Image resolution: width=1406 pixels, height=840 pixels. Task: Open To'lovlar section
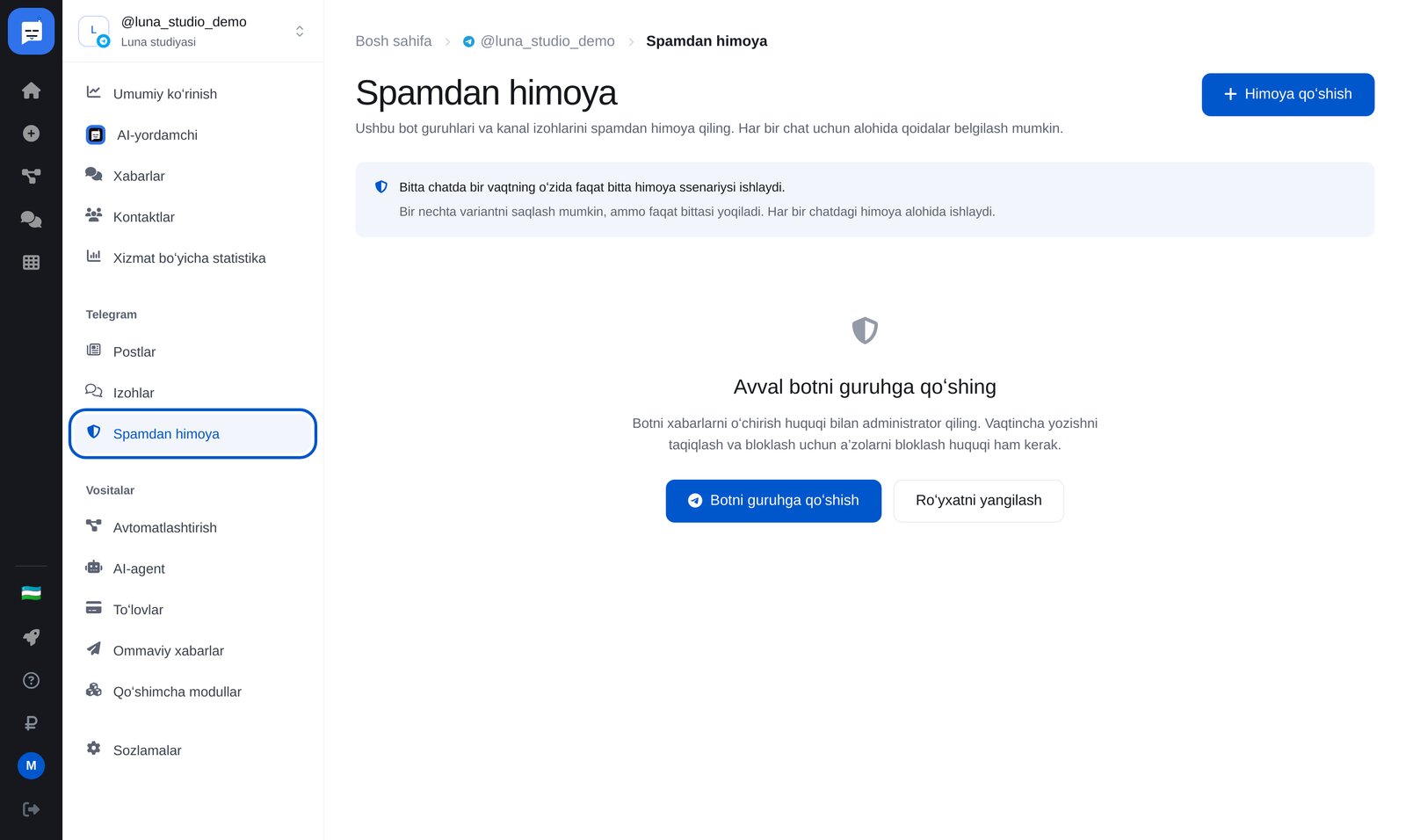pos(193,610)
